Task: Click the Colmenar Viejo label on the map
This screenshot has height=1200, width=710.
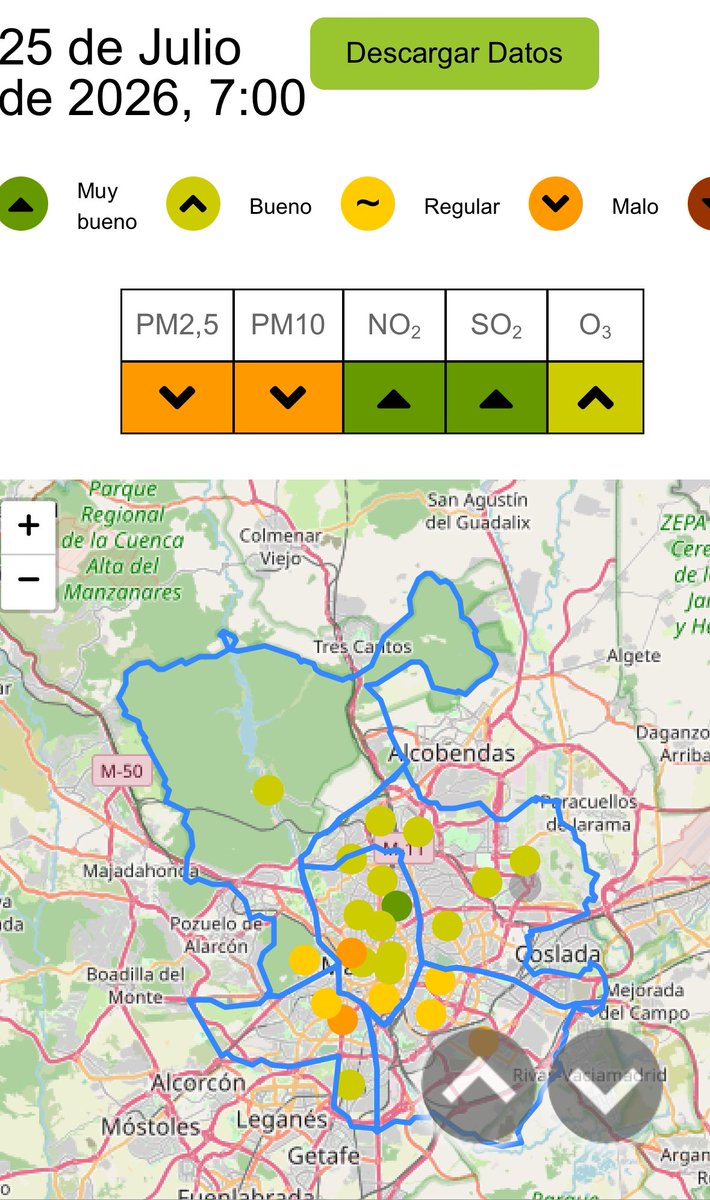Action: pos(280,547)
